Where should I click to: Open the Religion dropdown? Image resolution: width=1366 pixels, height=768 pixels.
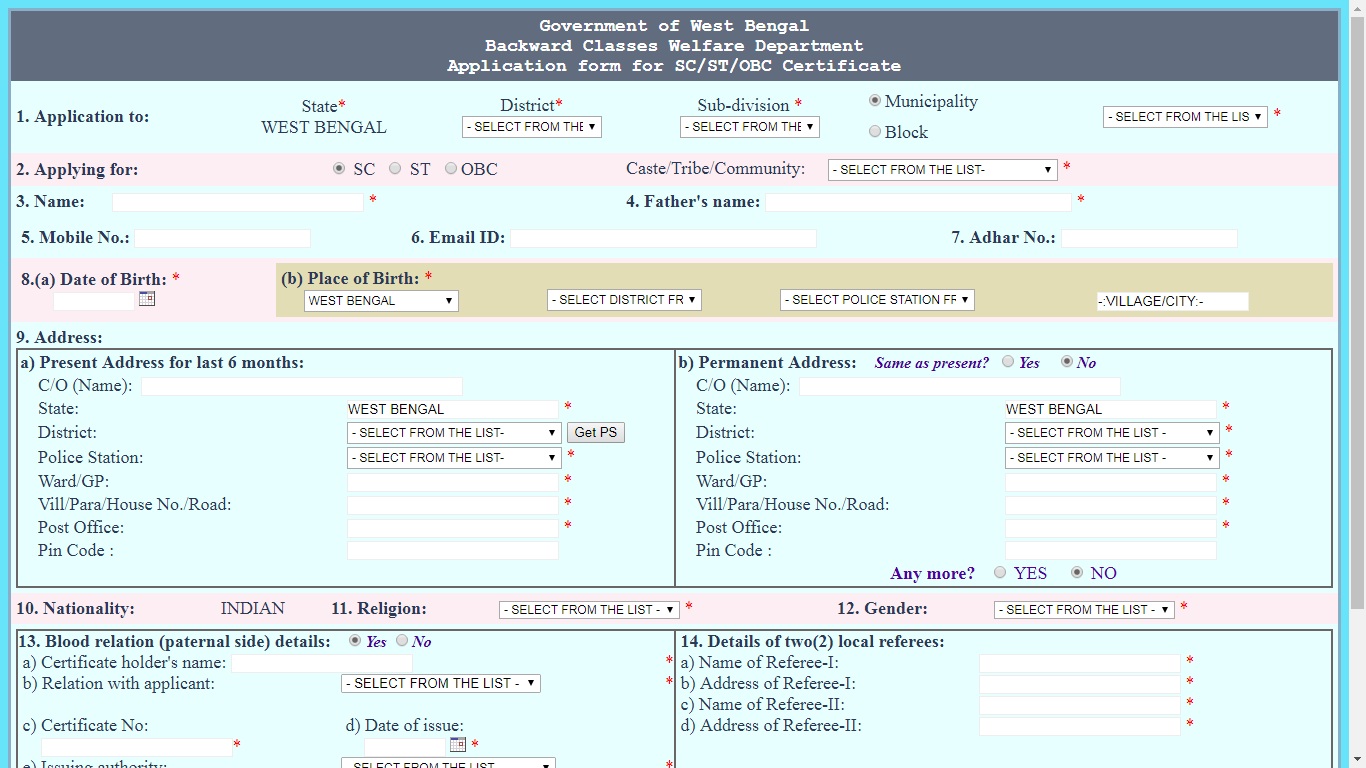[588, 609]
